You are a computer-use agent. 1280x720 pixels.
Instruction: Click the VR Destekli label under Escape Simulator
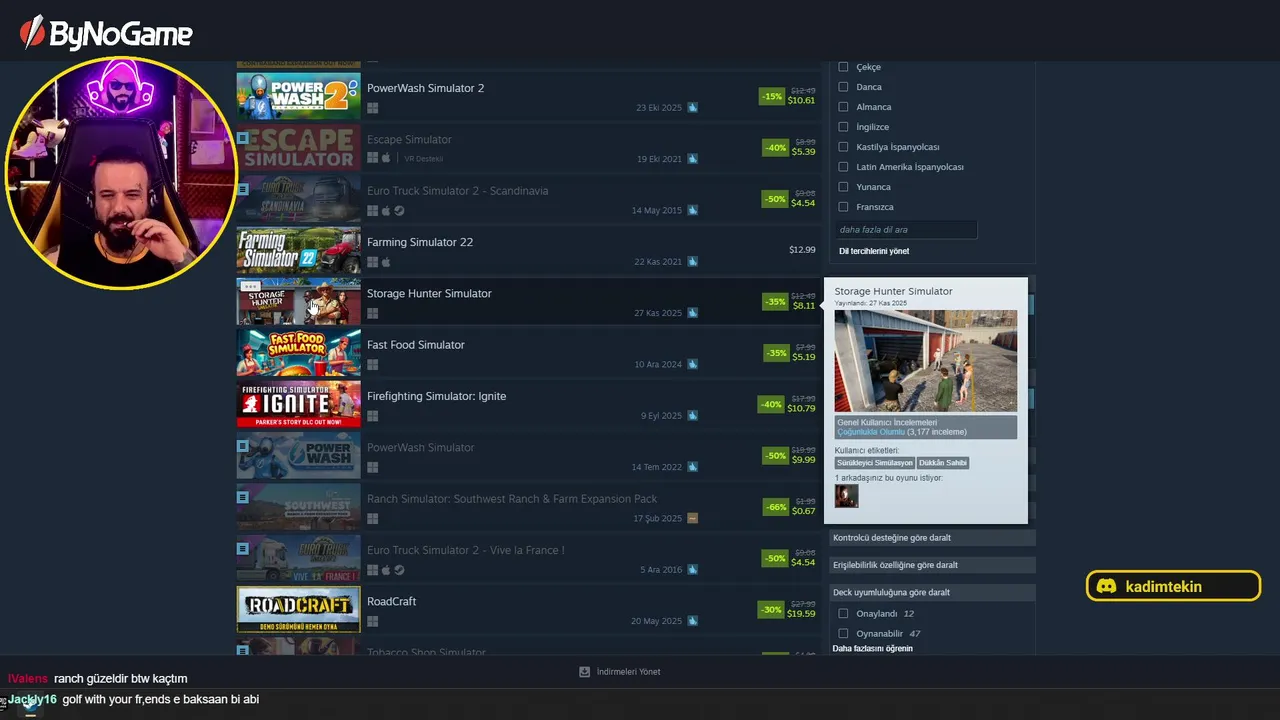(x=424, y=159)
